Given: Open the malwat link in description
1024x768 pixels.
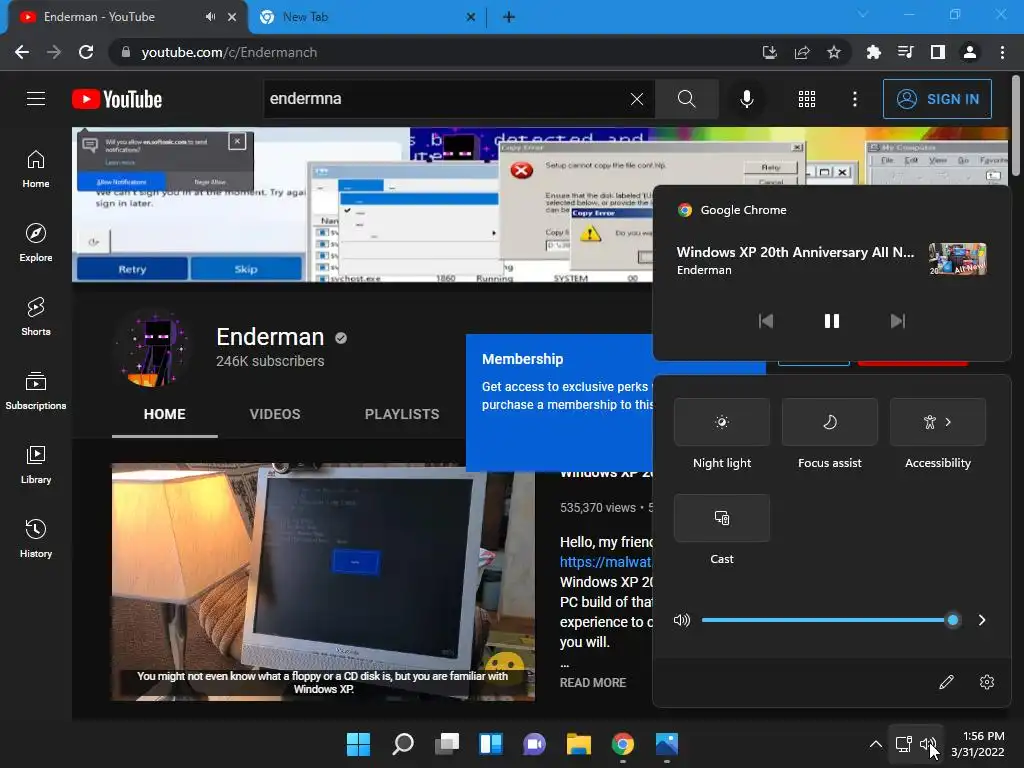Looking at the screenshot, I should pyautogui.click(x=606, y=562).
